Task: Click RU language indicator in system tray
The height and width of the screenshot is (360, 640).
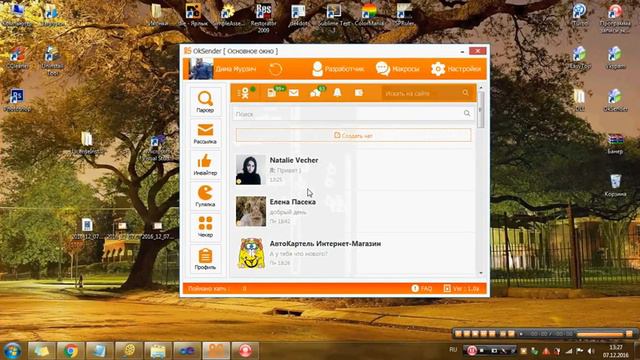Action: [453, 350]
